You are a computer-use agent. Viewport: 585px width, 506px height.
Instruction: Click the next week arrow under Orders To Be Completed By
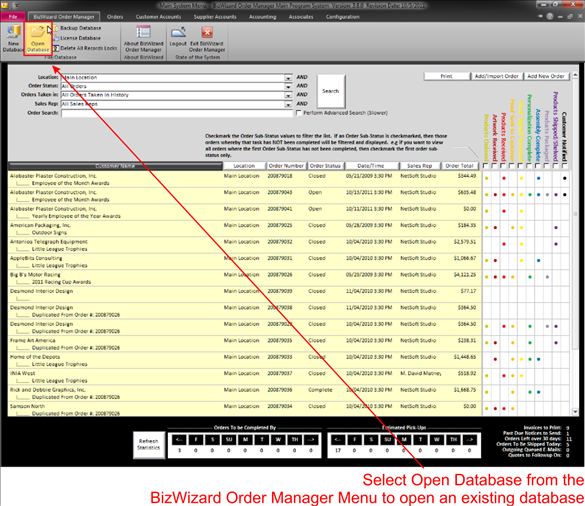click(x=311, y=440)
